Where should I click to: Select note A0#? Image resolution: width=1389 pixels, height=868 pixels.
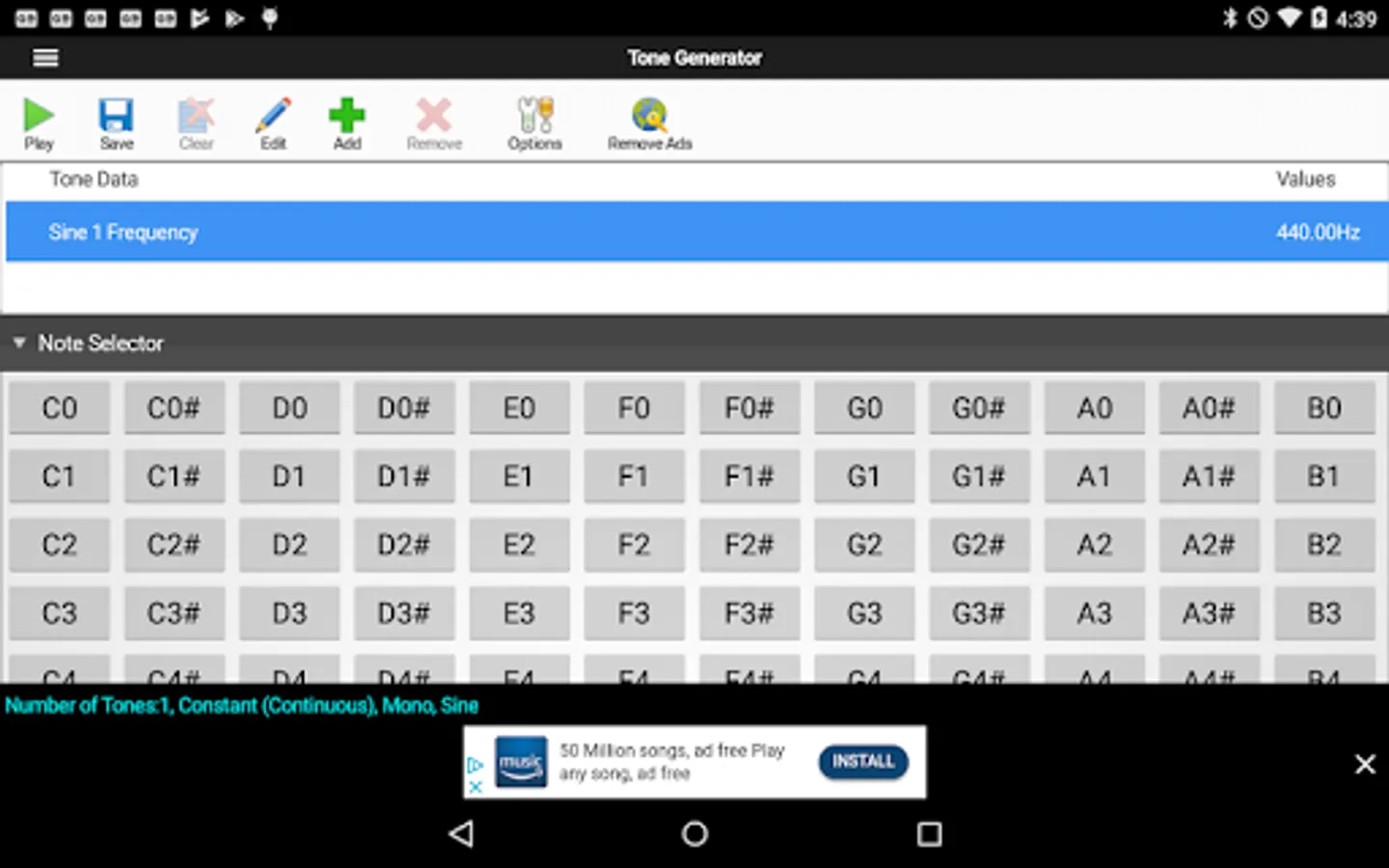click(1210, 408)
